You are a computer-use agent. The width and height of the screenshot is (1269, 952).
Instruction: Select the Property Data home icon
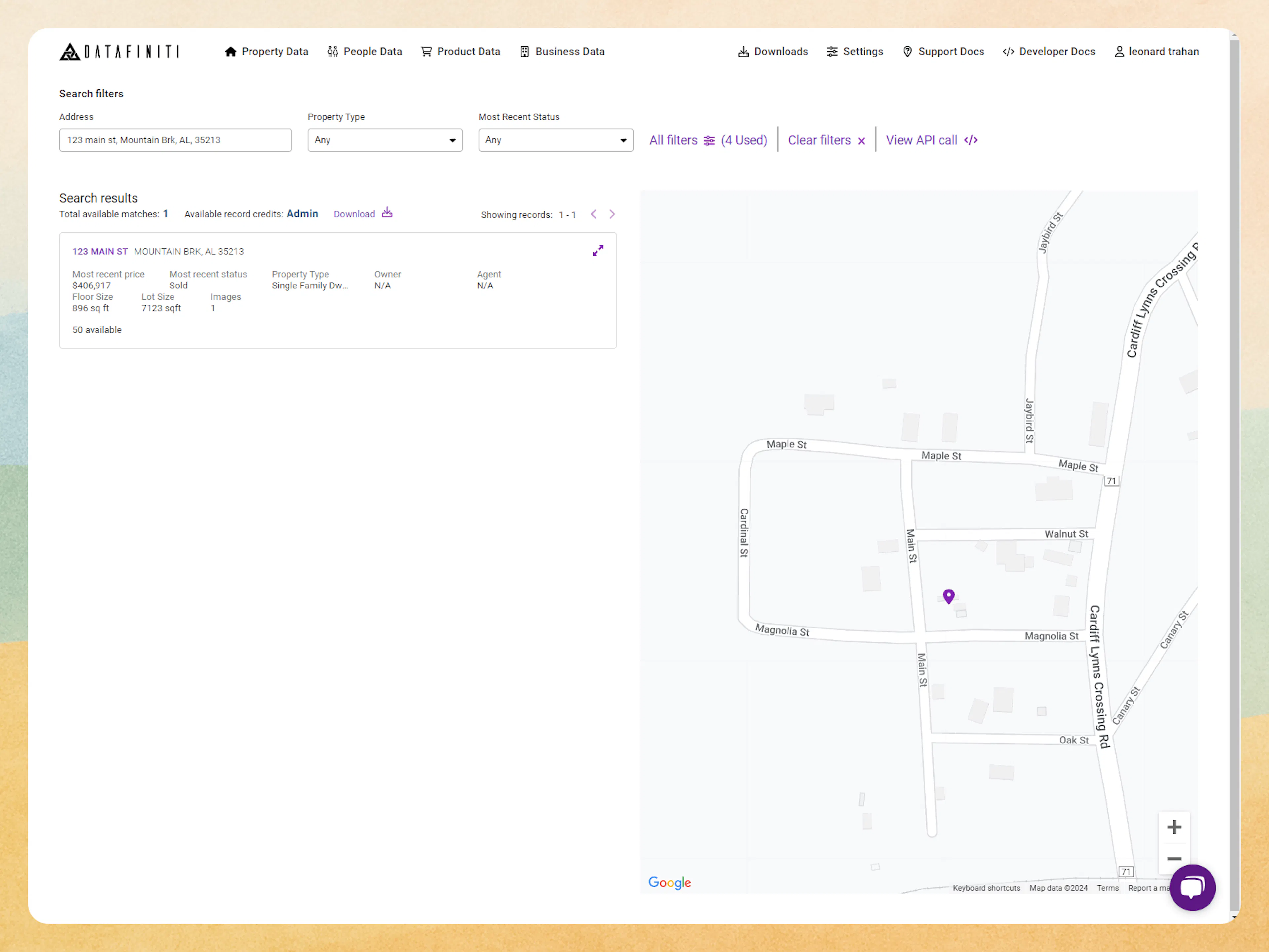point(231,52)
